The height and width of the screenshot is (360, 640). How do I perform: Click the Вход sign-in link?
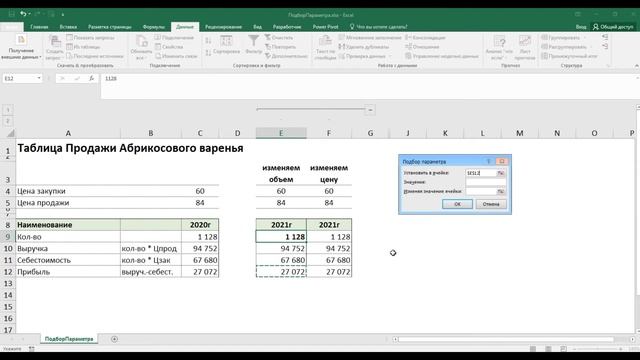pyautogui.click(x=581, y=27)
